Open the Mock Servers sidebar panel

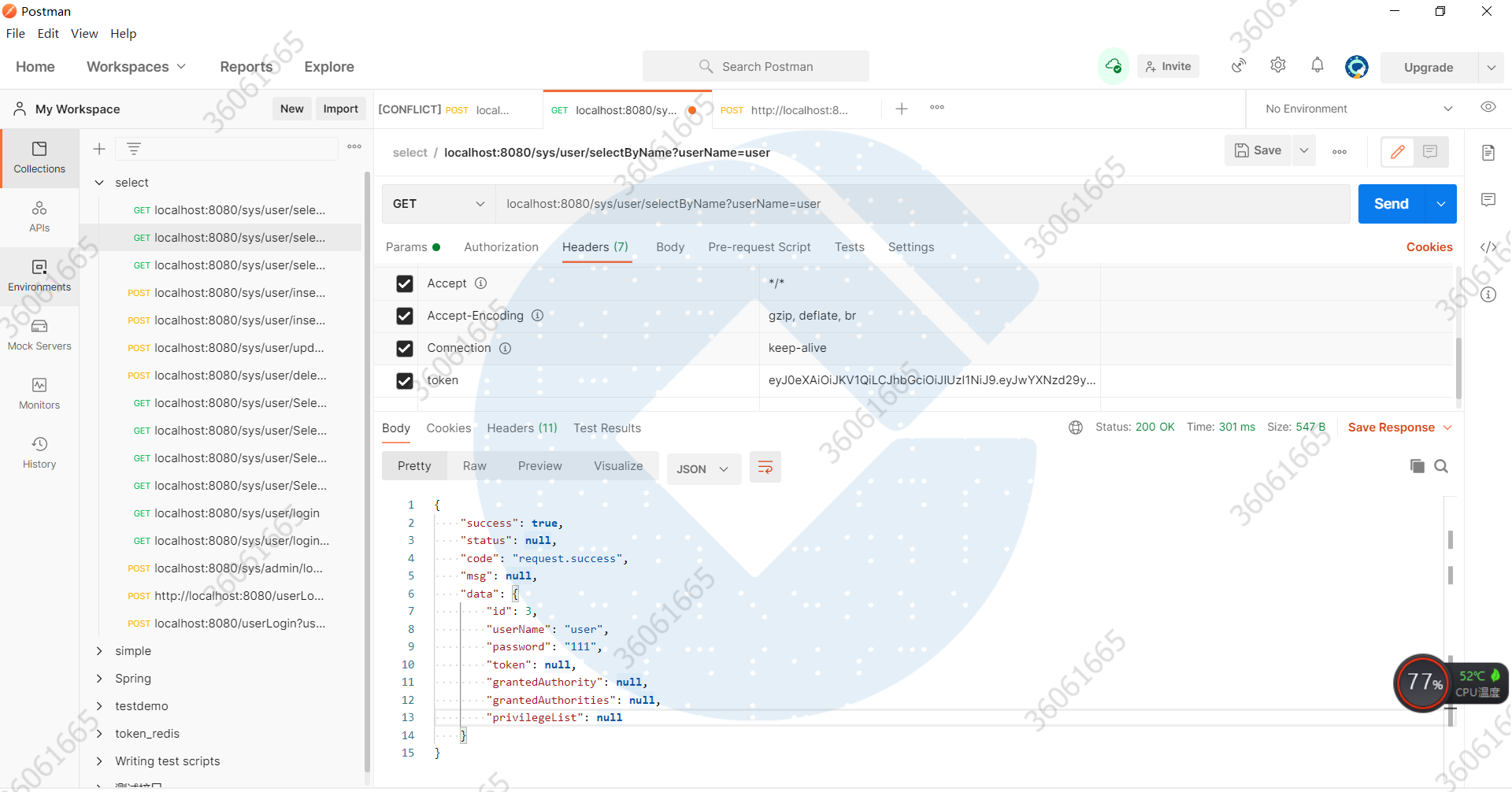coord(39,335)
